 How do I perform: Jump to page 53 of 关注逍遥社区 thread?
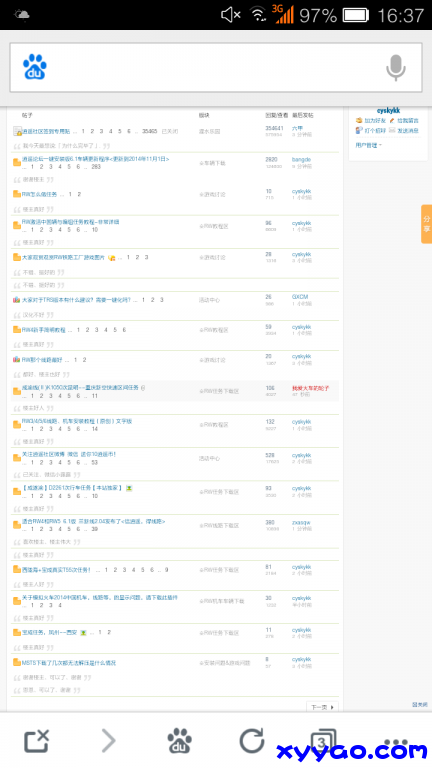pyautogui.click(x=94, y=462)
